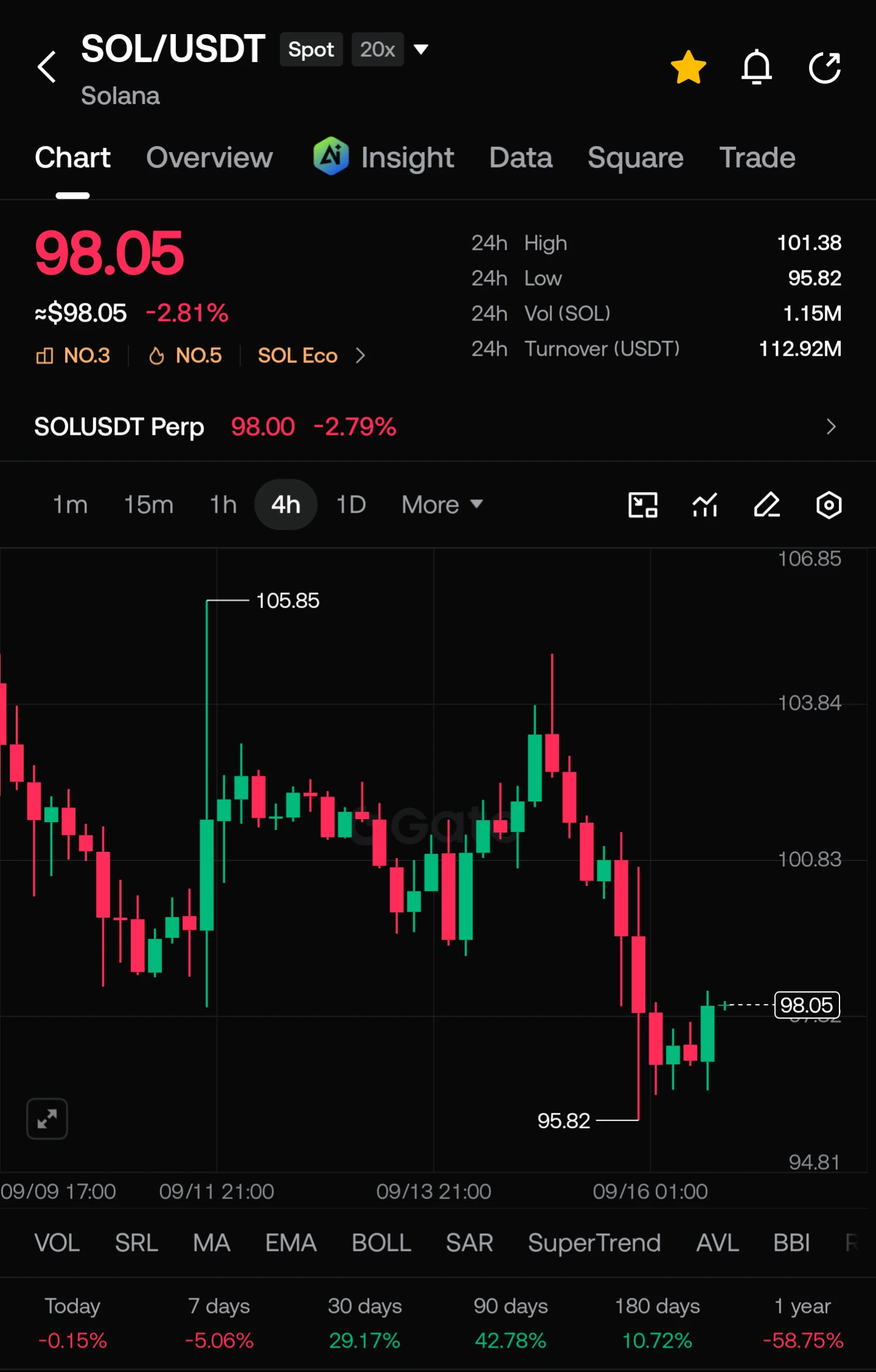Open the Spot/20x pair dropdown arrow
Viewport: 876px width, 1372px height.
point(421,49)
